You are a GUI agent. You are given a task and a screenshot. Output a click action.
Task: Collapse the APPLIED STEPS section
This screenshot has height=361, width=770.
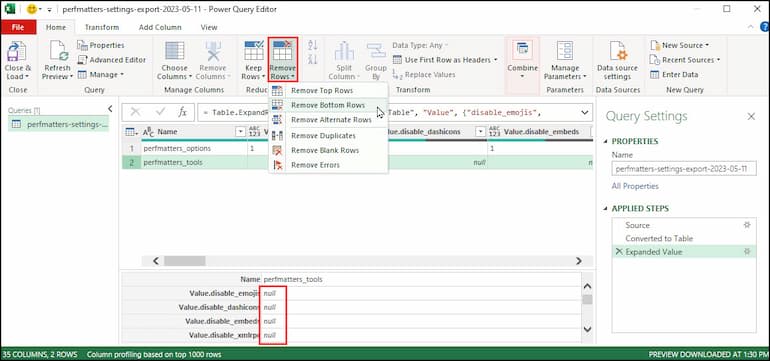pos(606,209)
